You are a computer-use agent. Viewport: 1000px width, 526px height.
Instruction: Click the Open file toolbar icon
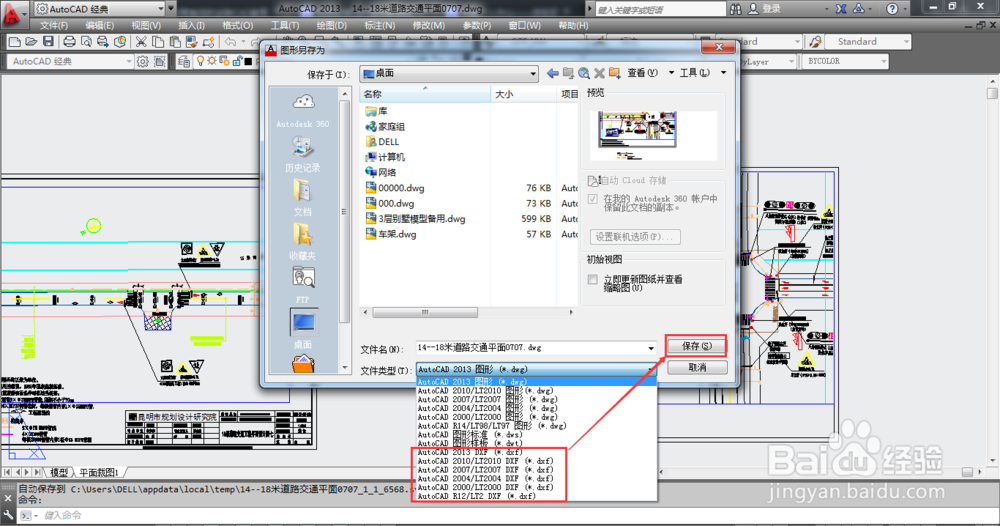pyautogui.click(x=31, y=42)
